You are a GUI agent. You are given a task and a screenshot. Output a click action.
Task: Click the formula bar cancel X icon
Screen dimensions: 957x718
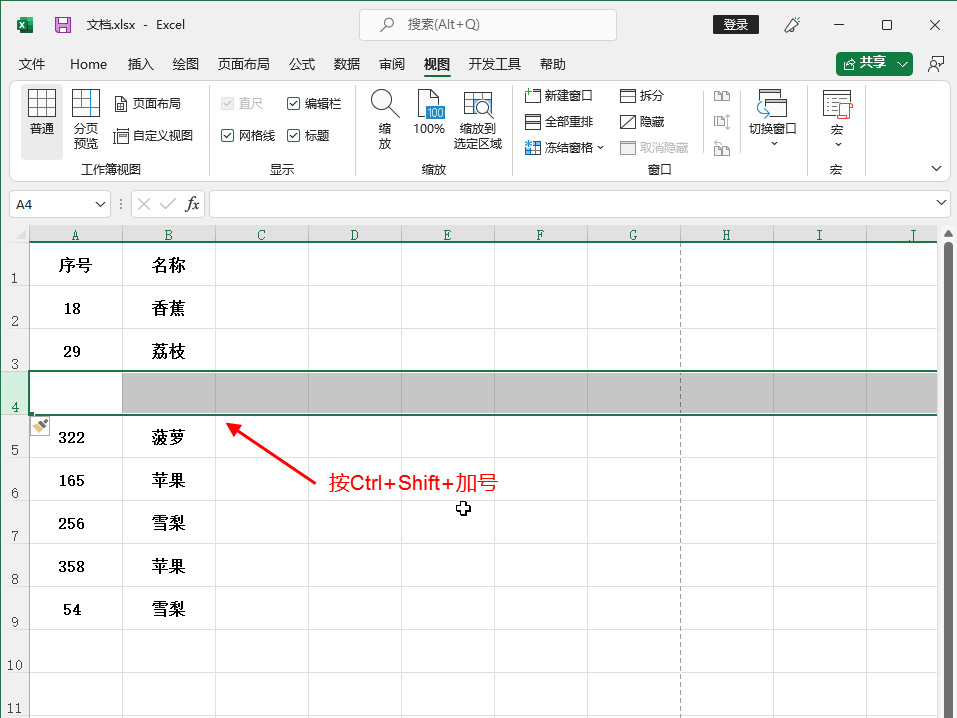click(144, 204)
